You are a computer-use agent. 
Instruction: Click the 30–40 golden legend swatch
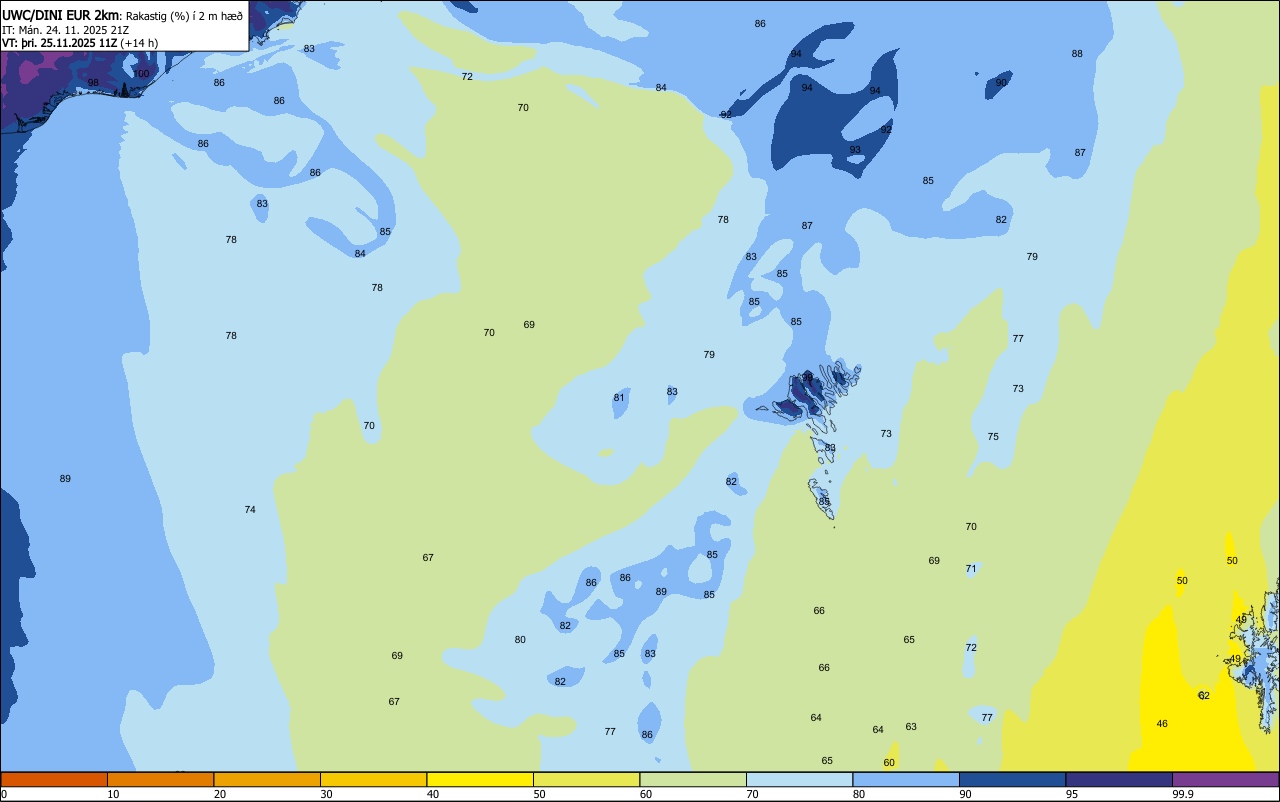point(373,779)
